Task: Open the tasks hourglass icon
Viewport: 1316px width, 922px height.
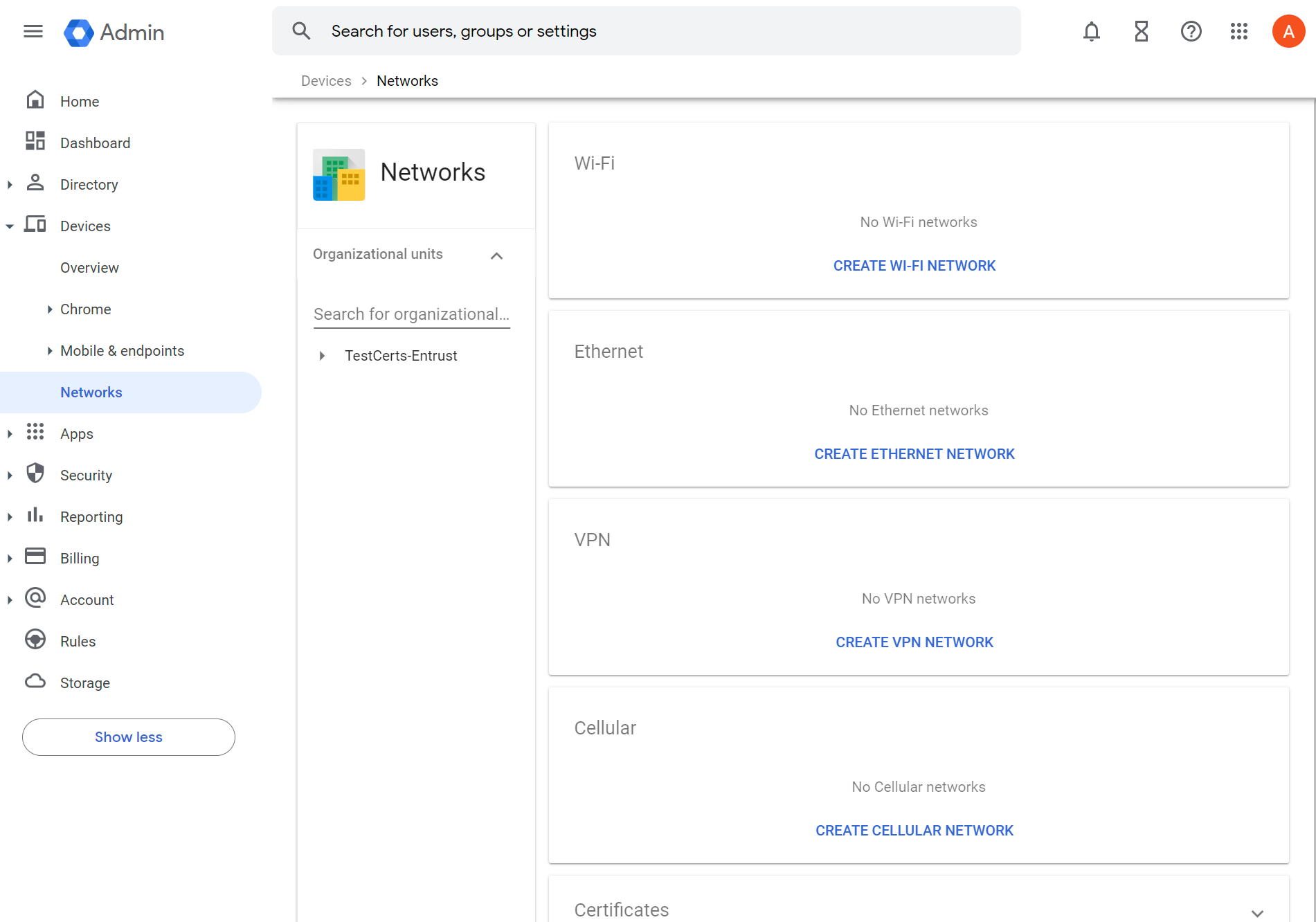Action: pyautogui.click(x=1141, y=32)
